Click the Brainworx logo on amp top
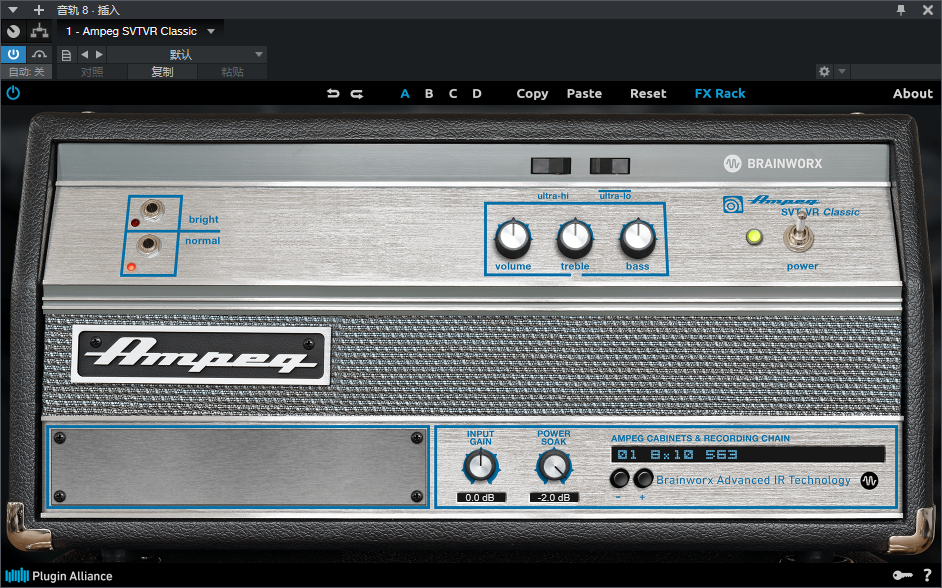Viewport: 942px width, 588px height. click(773, 163)
